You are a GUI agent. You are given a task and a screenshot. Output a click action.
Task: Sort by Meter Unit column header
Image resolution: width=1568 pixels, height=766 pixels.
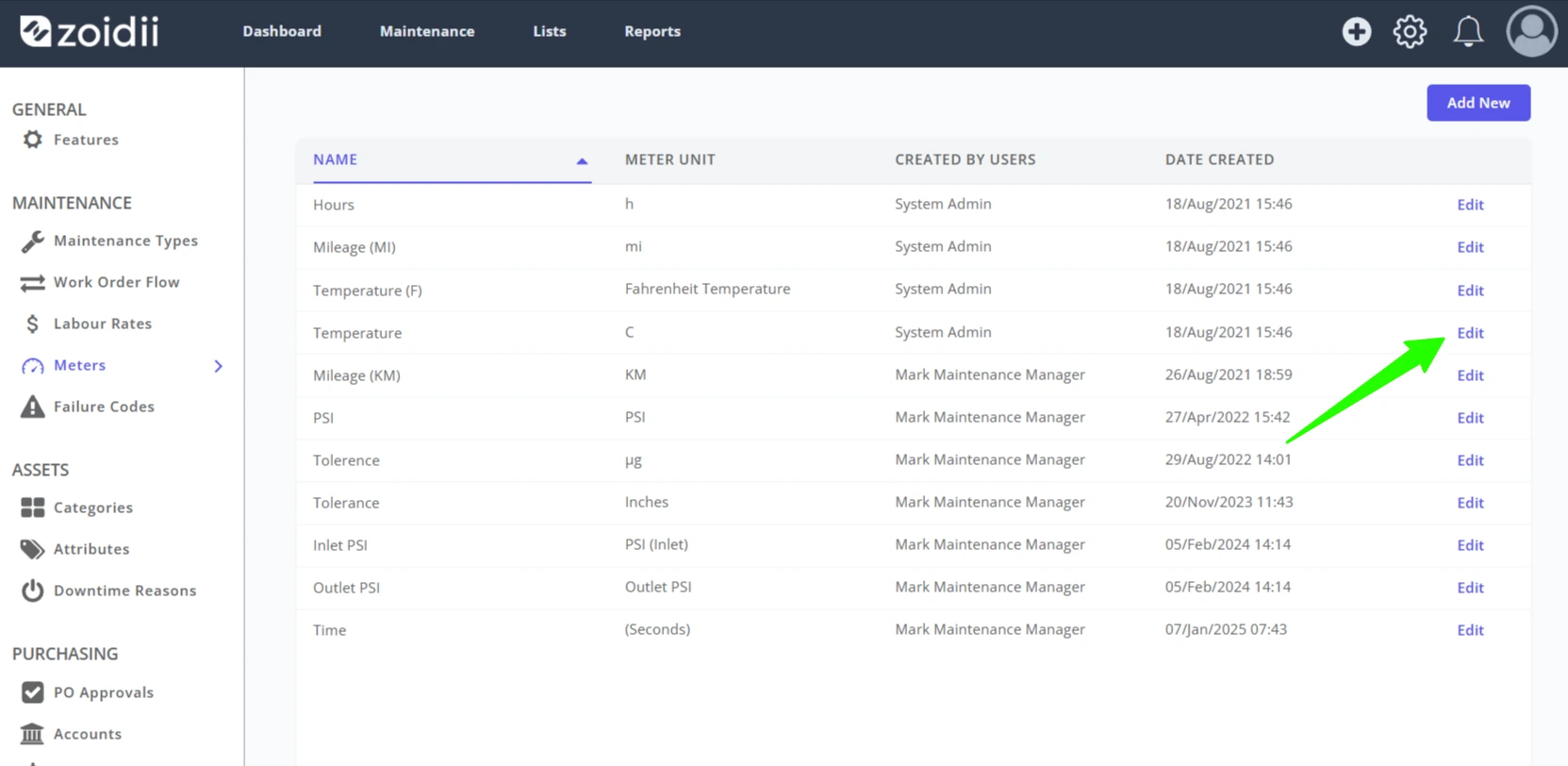pos(669,159)
